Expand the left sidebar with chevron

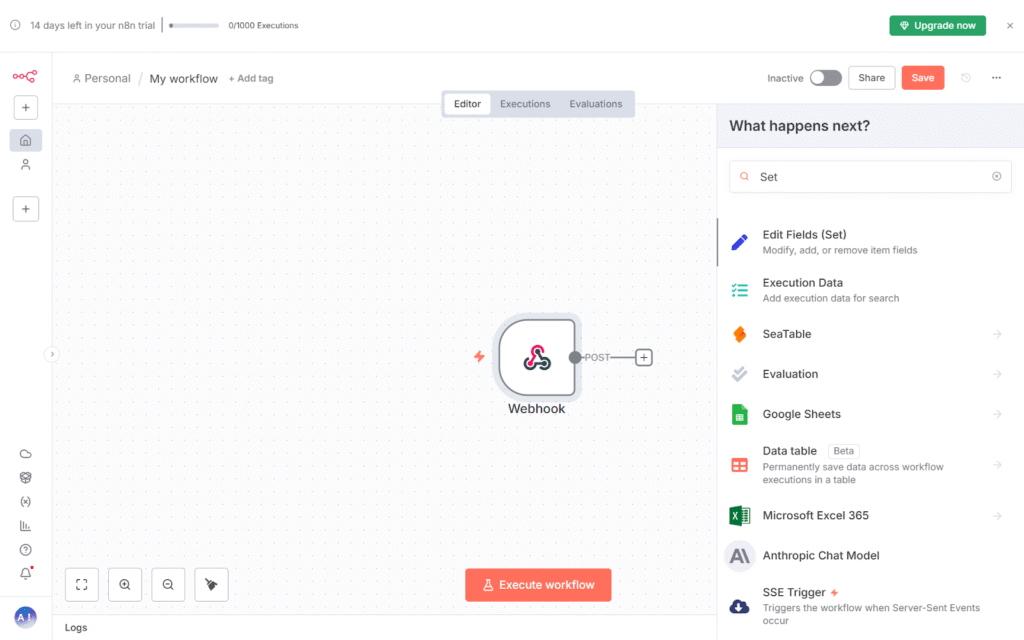click(x=52, y=354)
